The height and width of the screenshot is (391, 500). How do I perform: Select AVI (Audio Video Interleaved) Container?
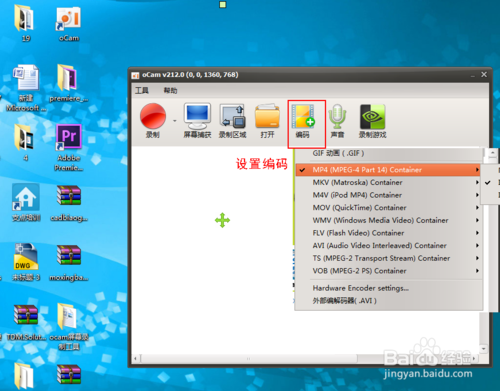(388, 246)
